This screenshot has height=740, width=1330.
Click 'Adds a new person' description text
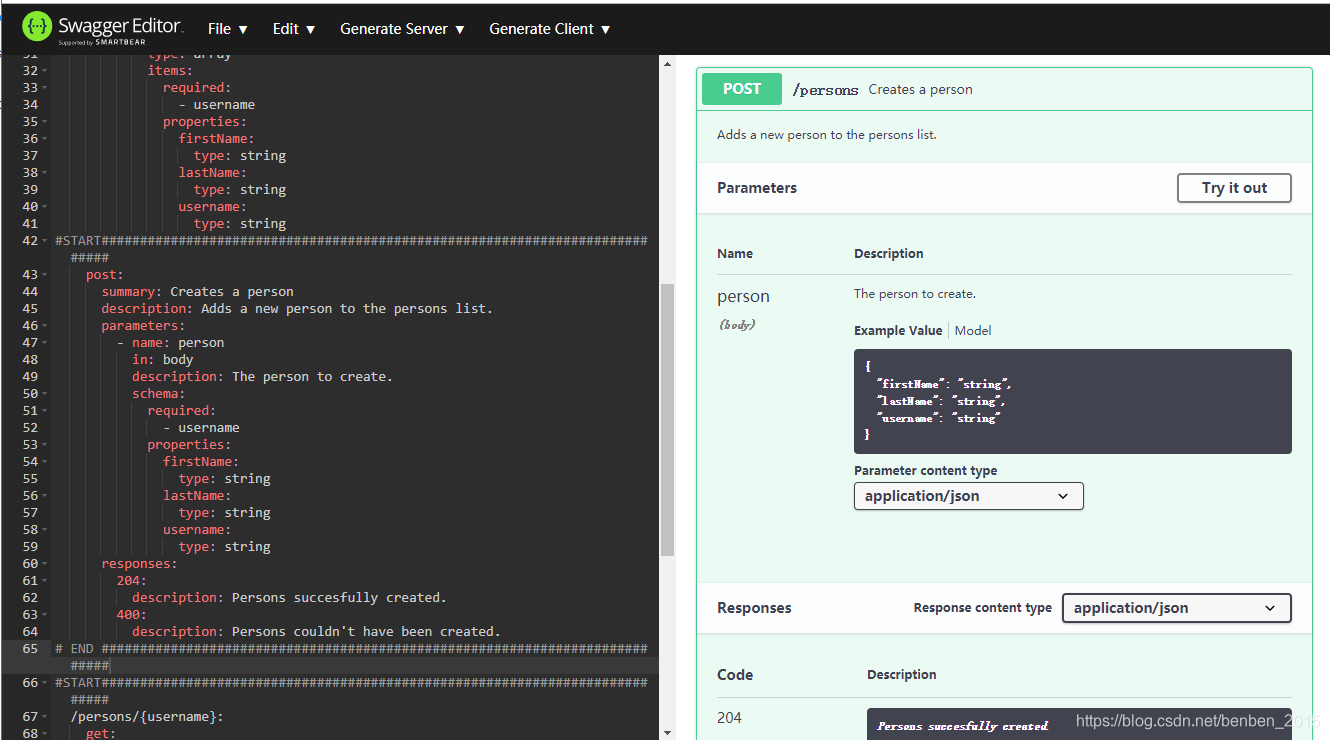coord(827,134)
